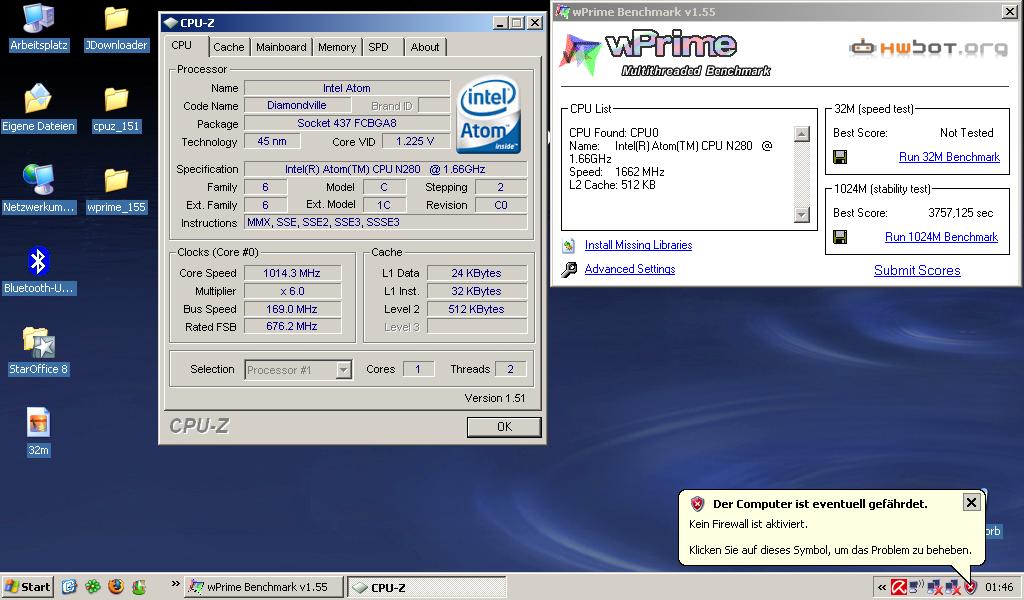Click the red security shield tray icon
Image resolution: width=1024 pixels, height=600 pixels.
[970, 587]
